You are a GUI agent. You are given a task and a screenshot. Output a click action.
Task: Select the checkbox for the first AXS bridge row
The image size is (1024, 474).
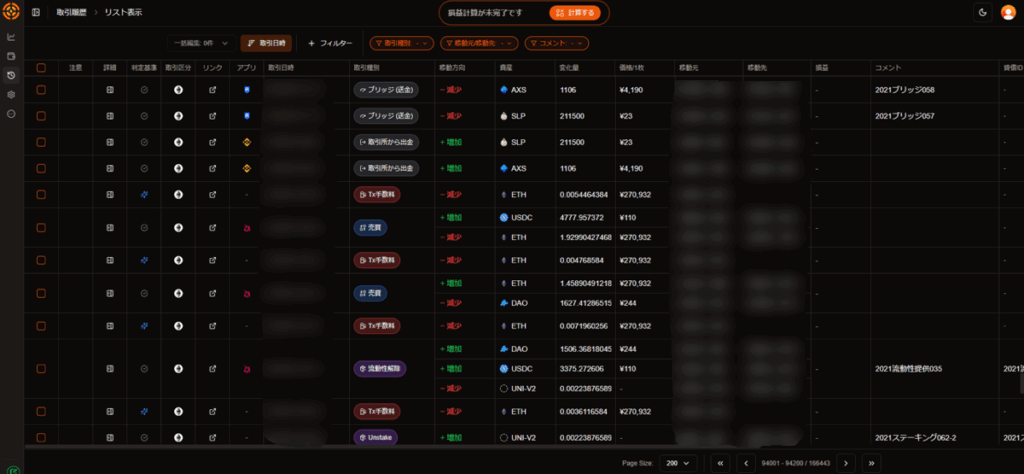(x=41, y=89)
